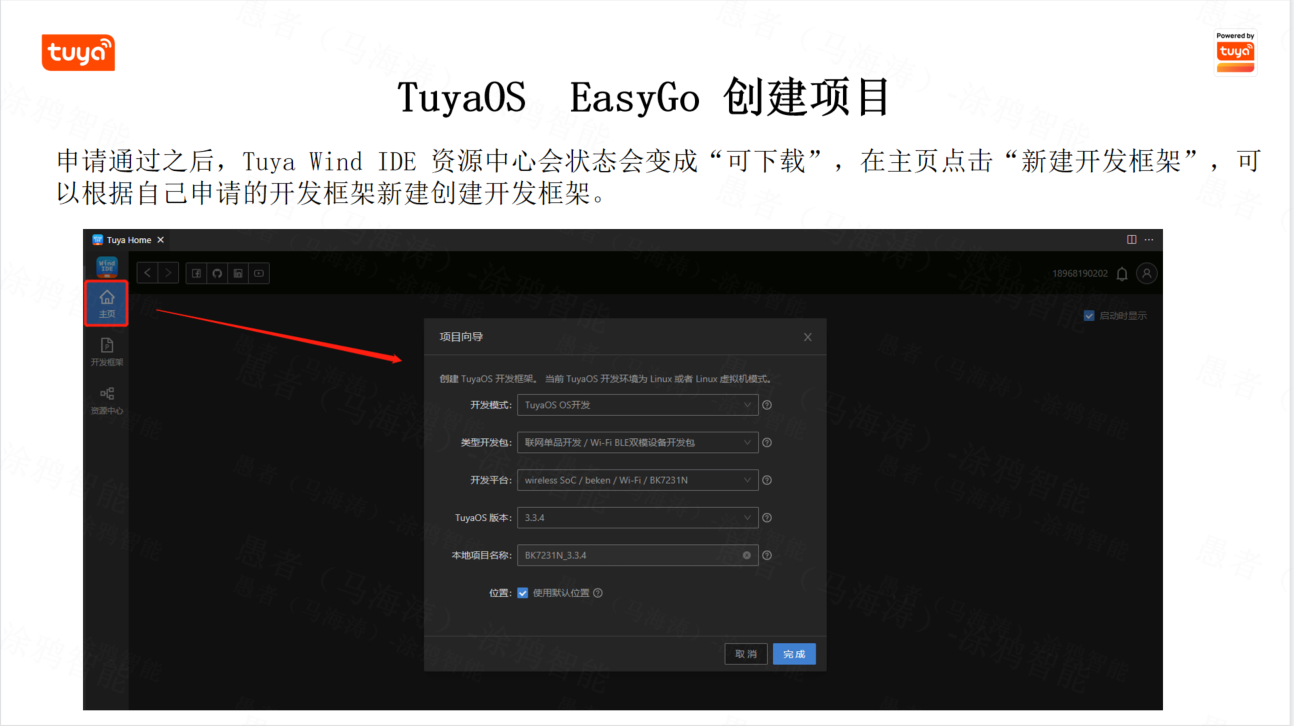The width and height of the screenshot is (1294, 726).
Task: Click the Wind IDE logo in sidebar
Action: [x=107, y=268]
